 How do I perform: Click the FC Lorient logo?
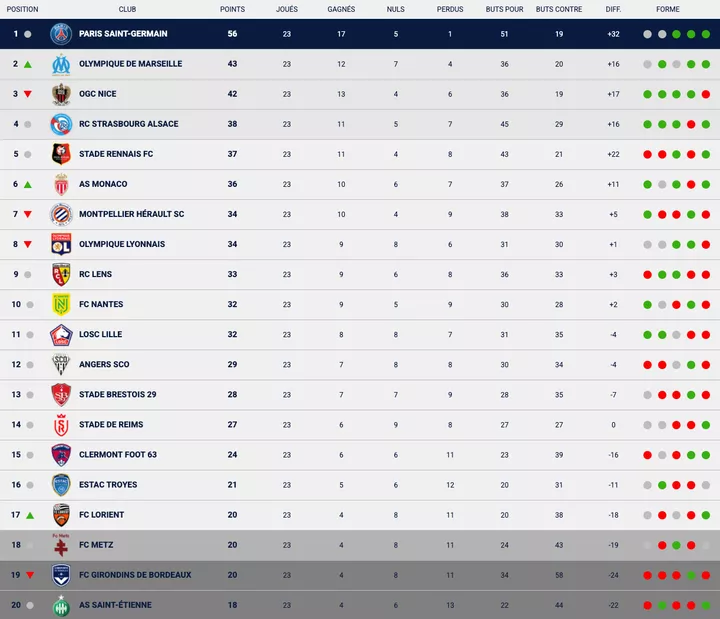61,515
